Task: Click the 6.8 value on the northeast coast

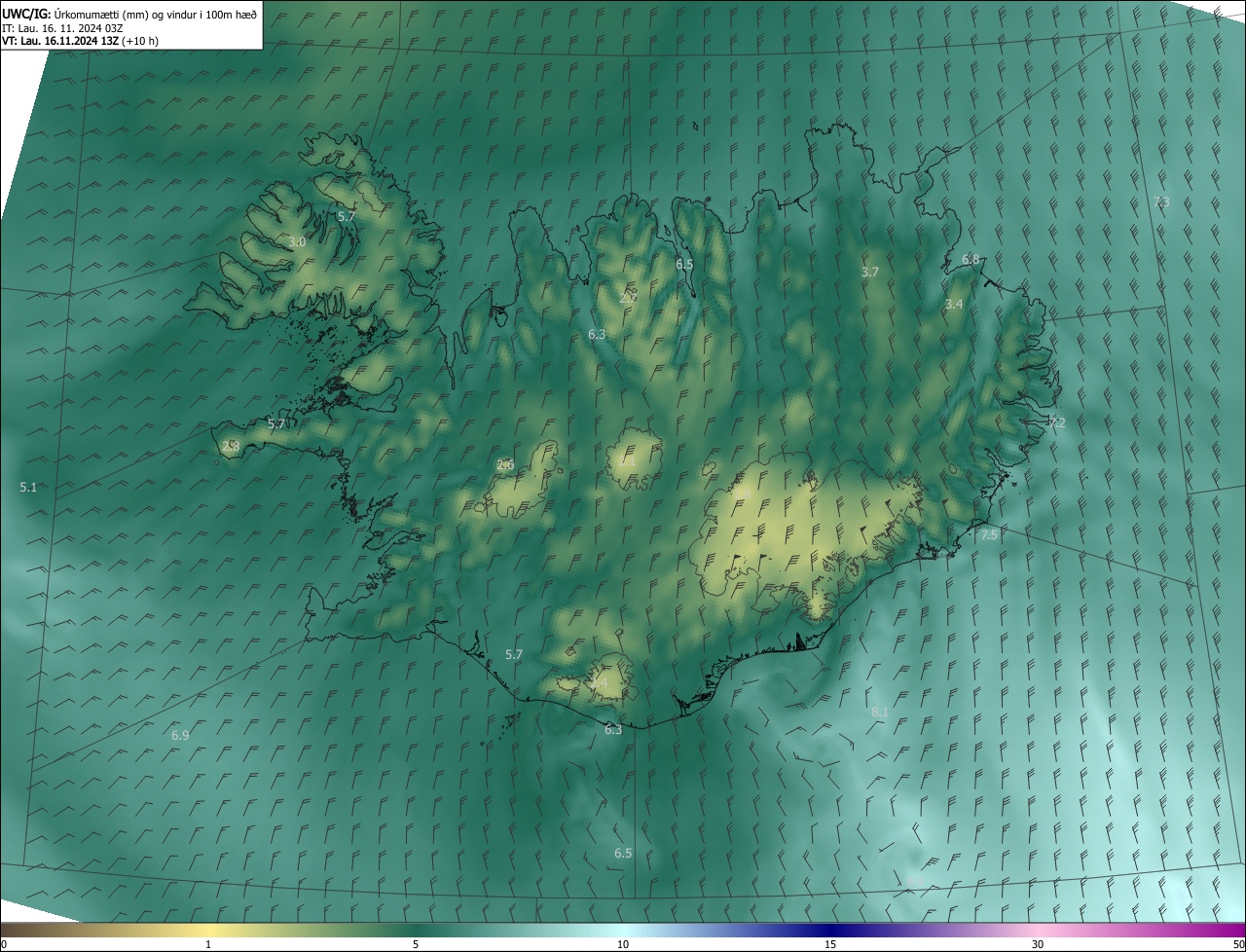Action: [x=971, y=259]
